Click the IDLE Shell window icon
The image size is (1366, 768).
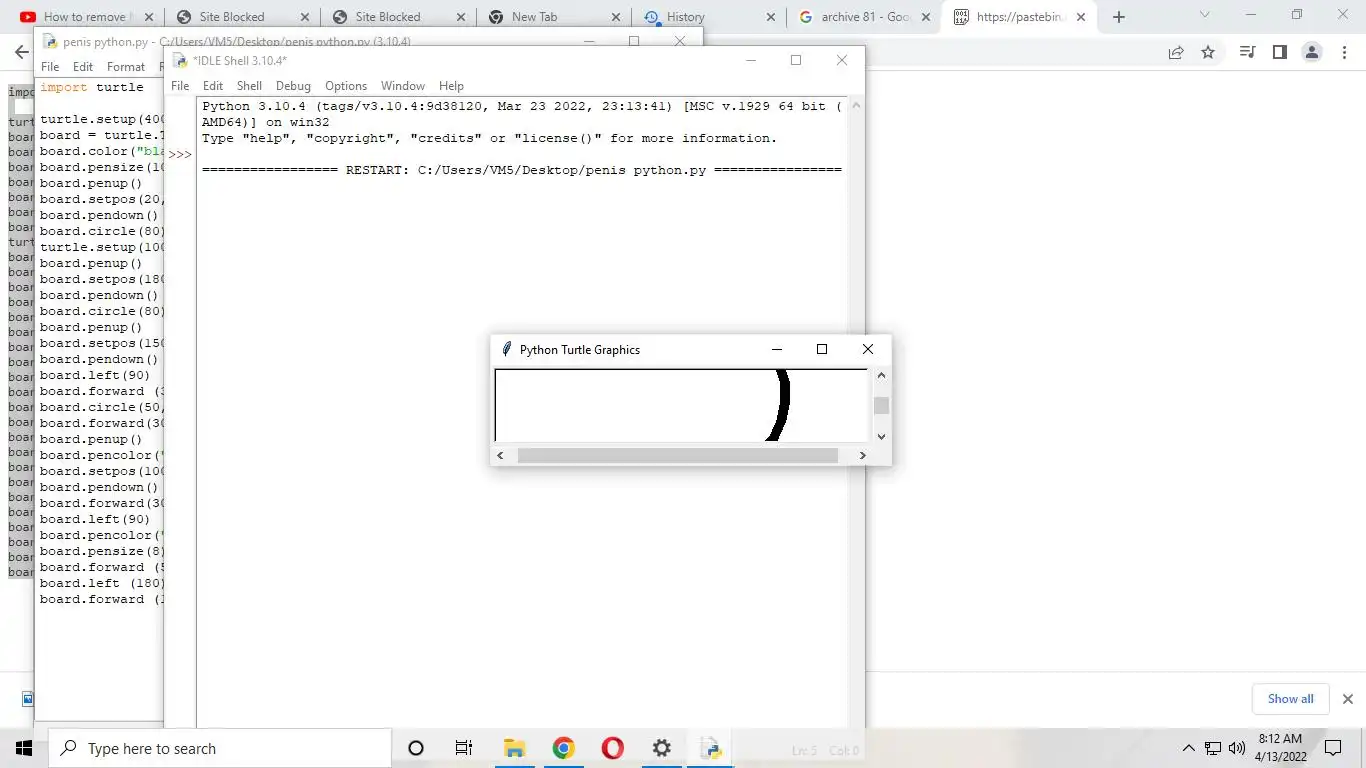tap(180, 60)
